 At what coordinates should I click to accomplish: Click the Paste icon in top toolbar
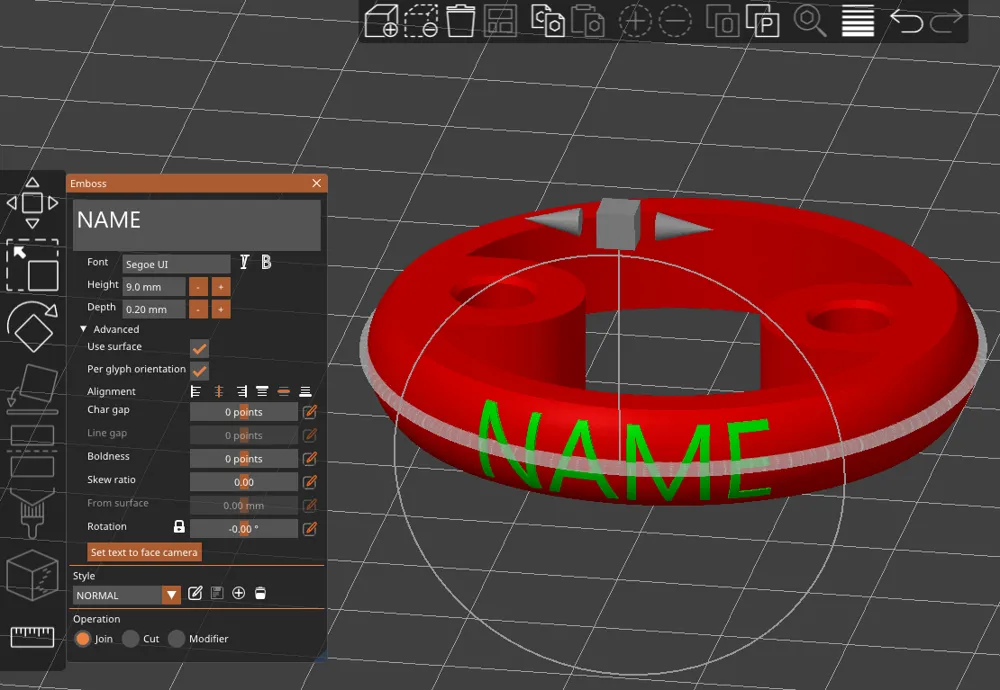tap(587, 20)
